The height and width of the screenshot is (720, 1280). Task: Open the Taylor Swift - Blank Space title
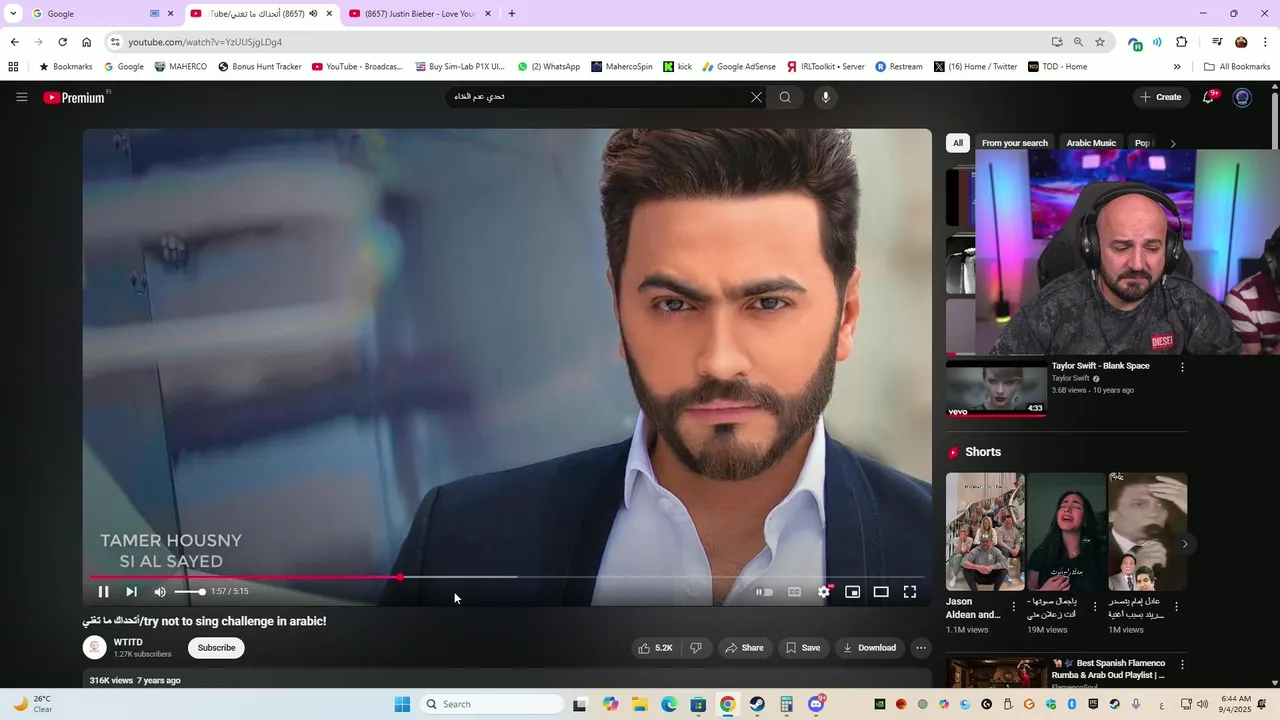point(1100,366)
